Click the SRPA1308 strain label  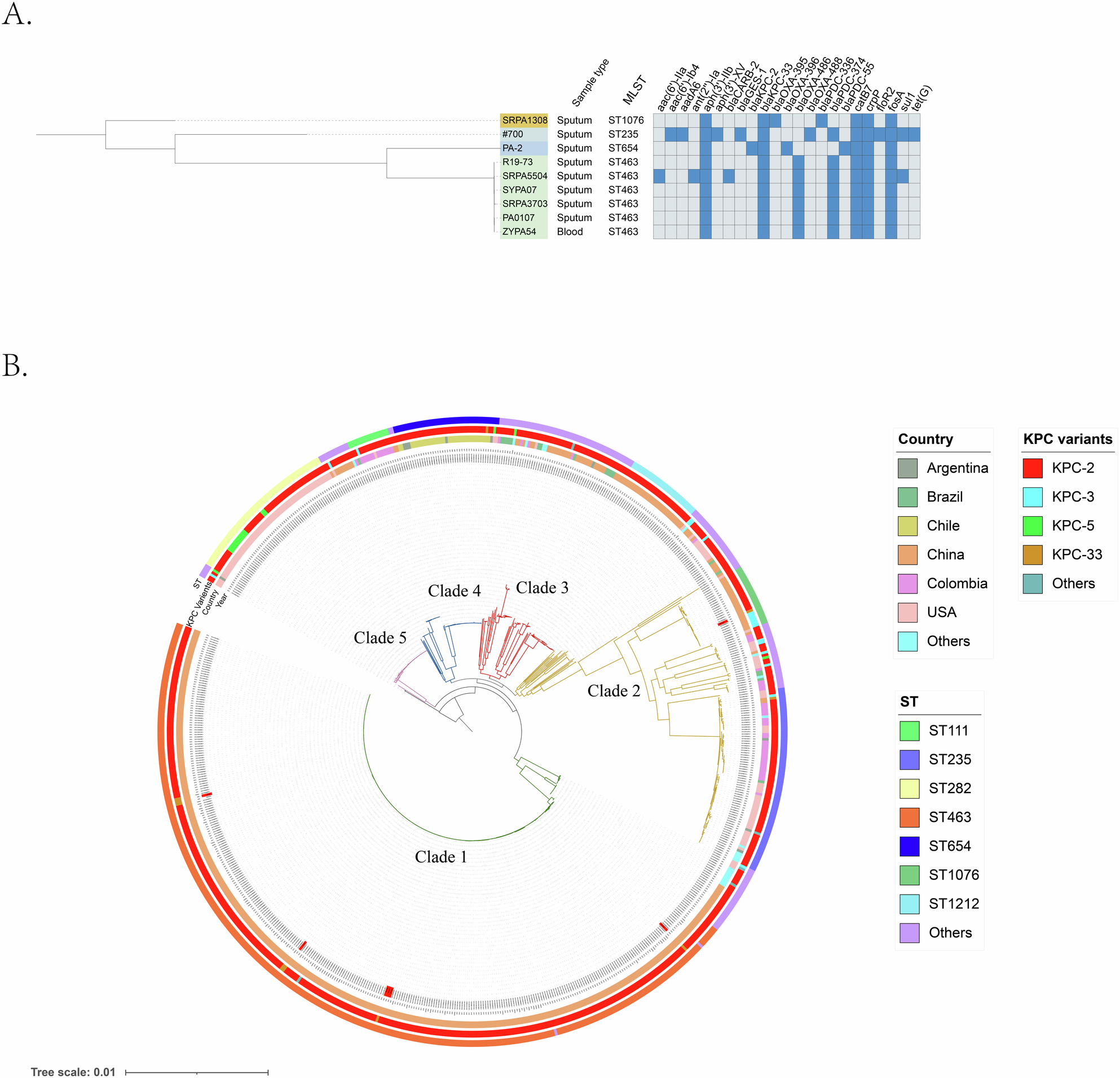point(524,120)
